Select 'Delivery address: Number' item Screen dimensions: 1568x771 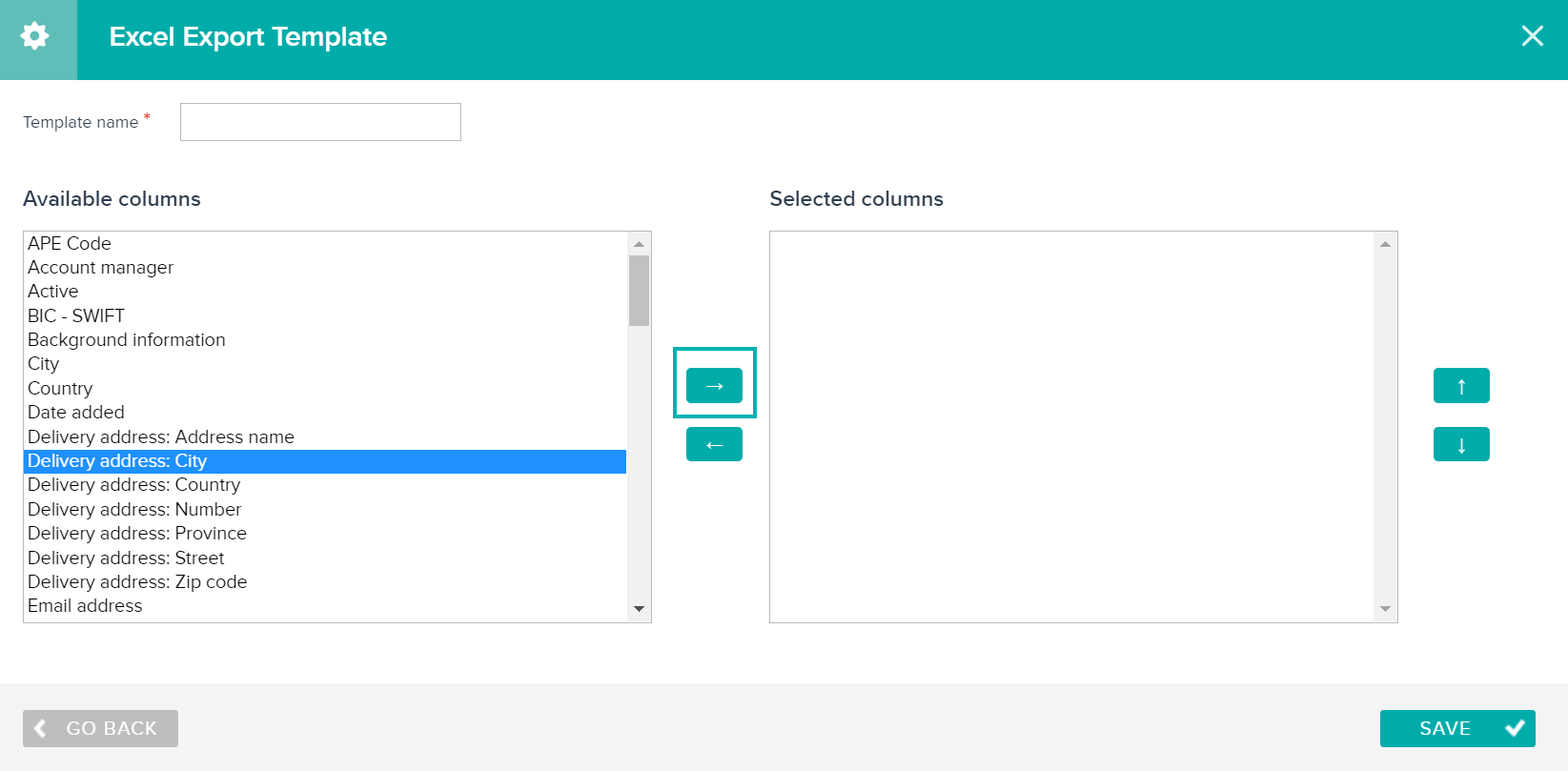coord(325,510)
